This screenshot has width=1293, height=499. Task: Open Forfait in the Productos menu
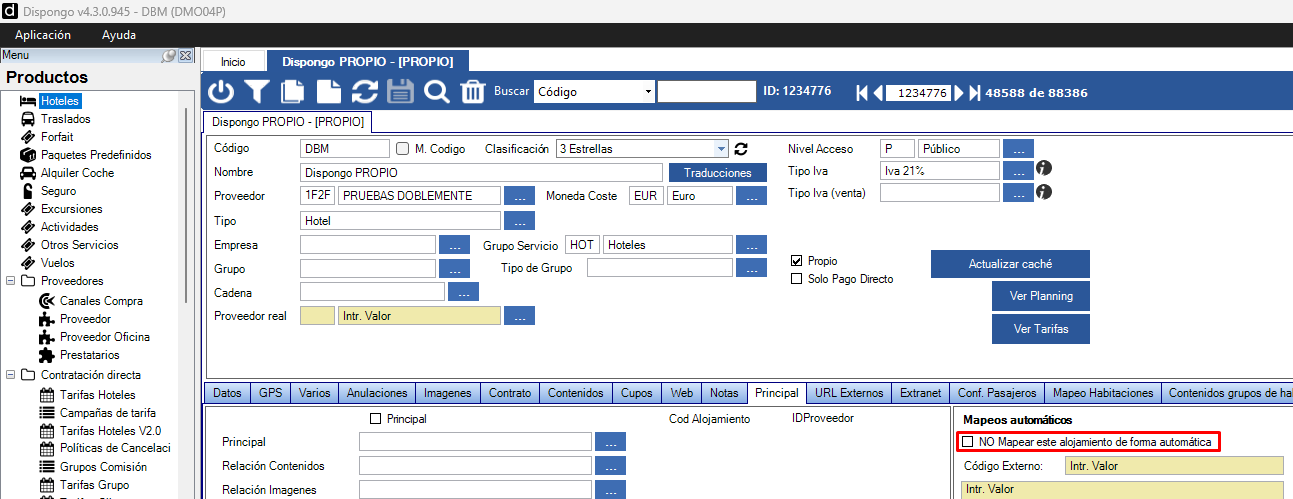point(57,137)
